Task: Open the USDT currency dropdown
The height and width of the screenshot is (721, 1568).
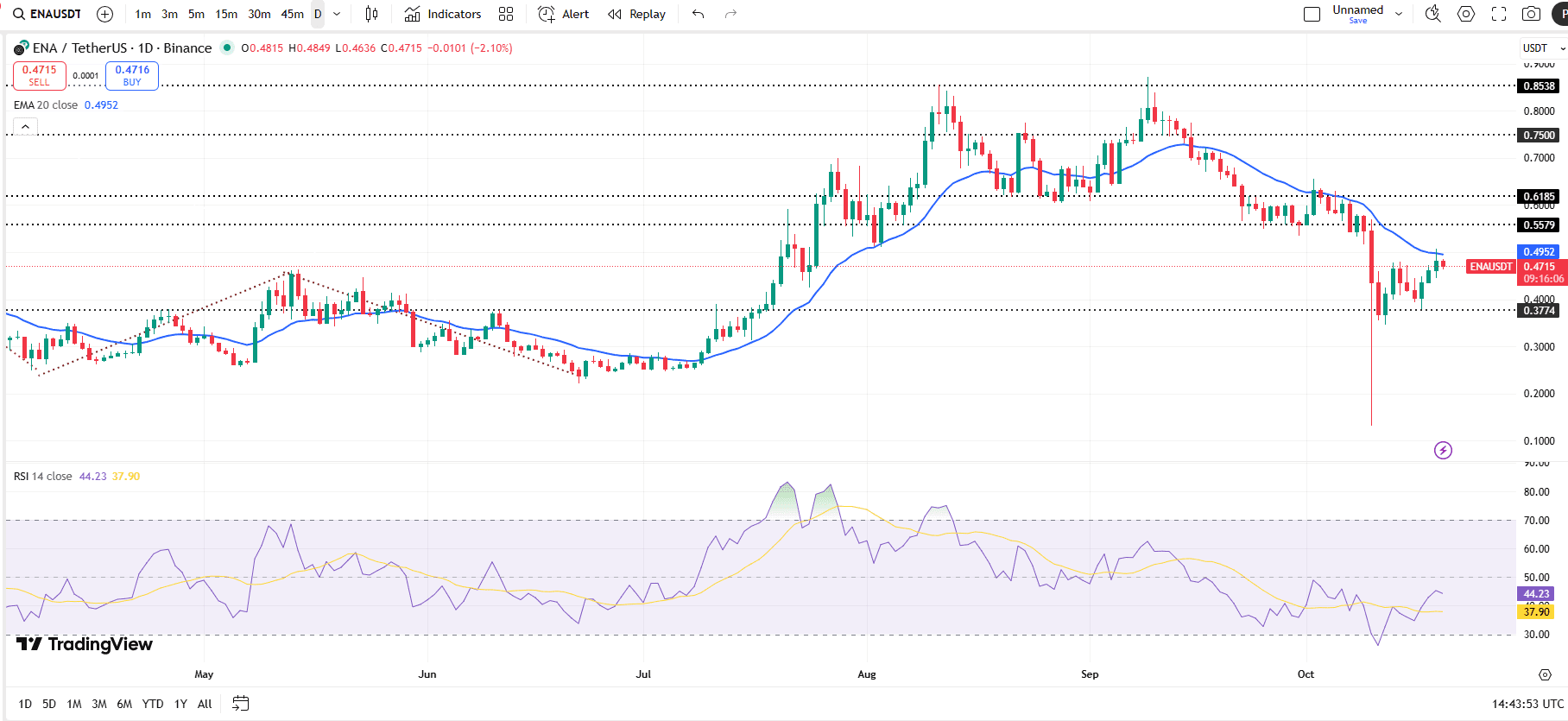Action: point(1543,48)
